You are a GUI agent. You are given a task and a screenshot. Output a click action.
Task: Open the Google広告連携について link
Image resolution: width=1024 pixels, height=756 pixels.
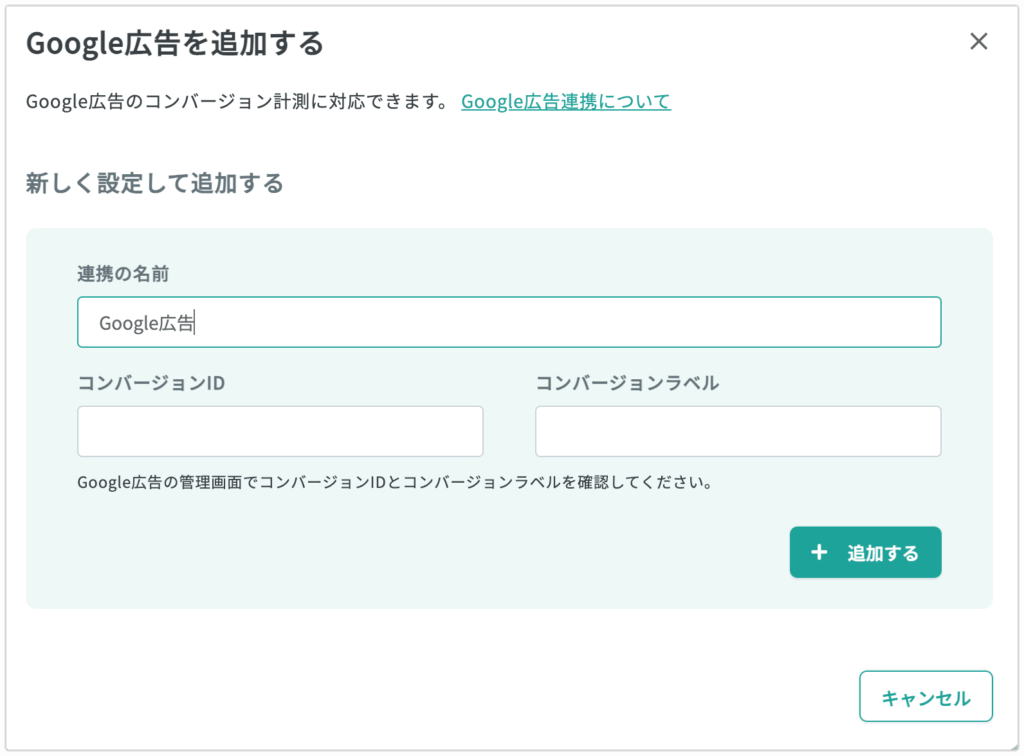coord(566,102)
